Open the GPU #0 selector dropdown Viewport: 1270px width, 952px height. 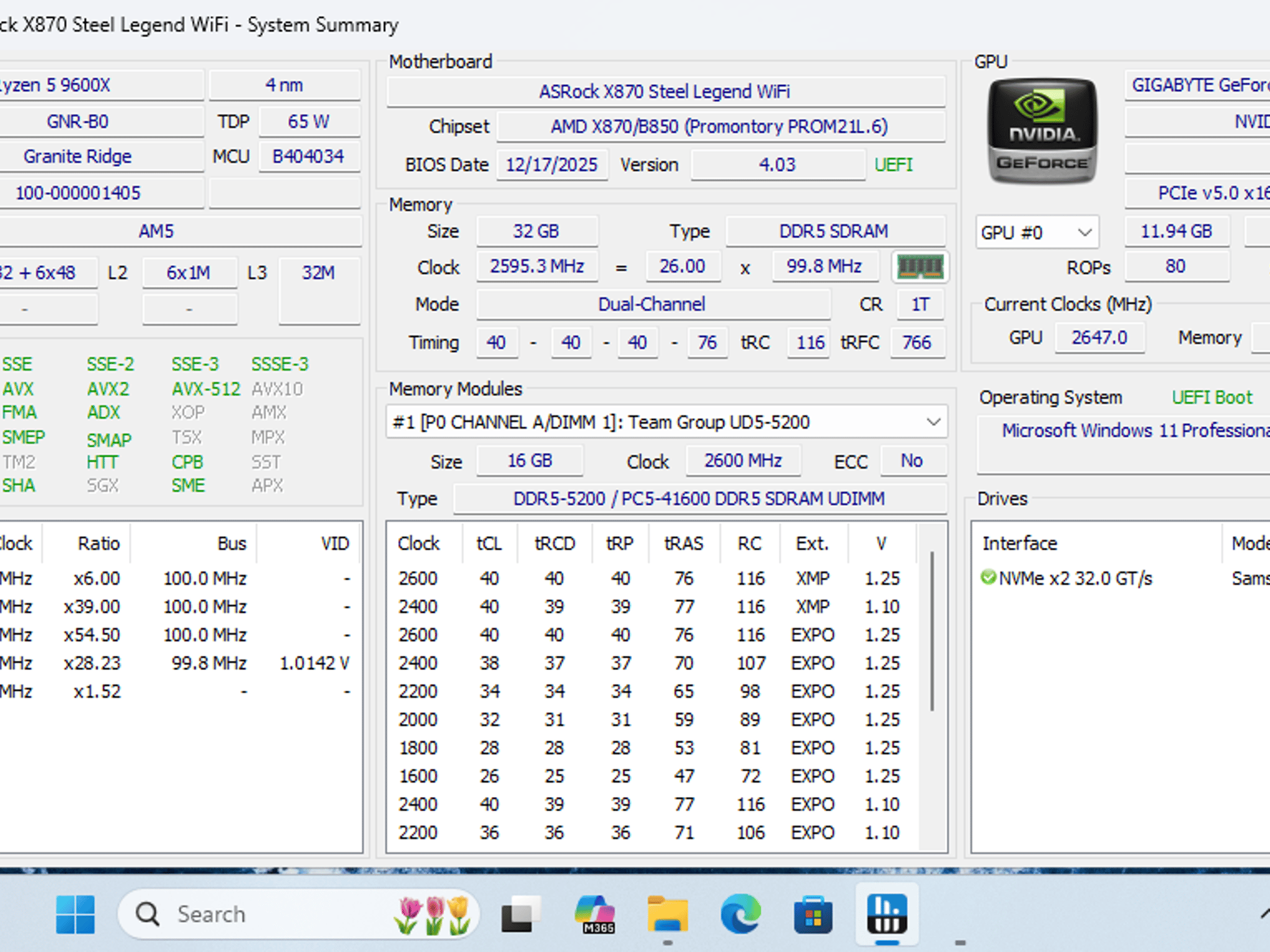coord(1037,232)
